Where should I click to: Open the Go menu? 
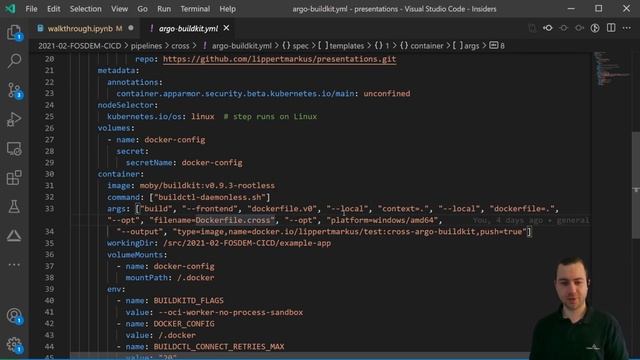(x=142, y=9)
